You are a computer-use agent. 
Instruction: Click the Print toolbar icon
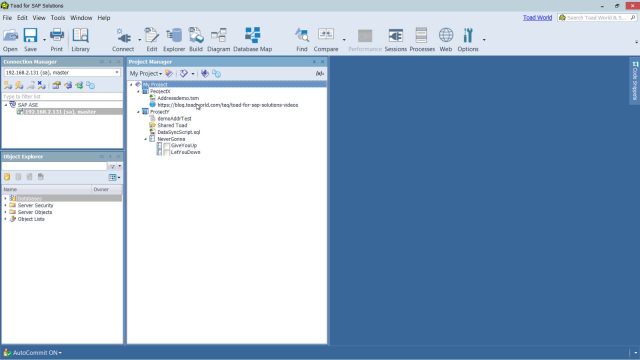tap(57, 36)
